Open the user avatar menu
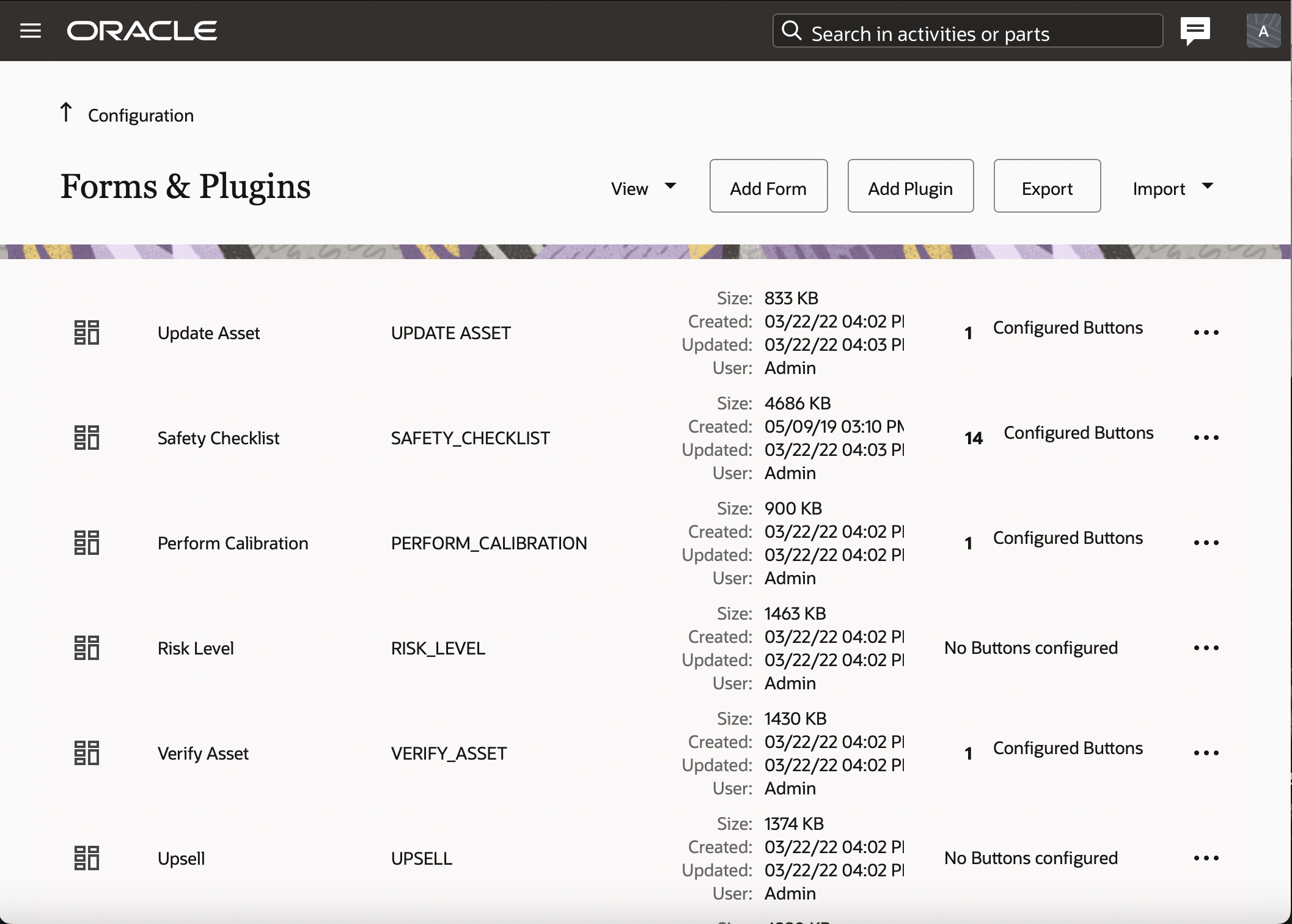1292x924 pixels. (1263, 31)
